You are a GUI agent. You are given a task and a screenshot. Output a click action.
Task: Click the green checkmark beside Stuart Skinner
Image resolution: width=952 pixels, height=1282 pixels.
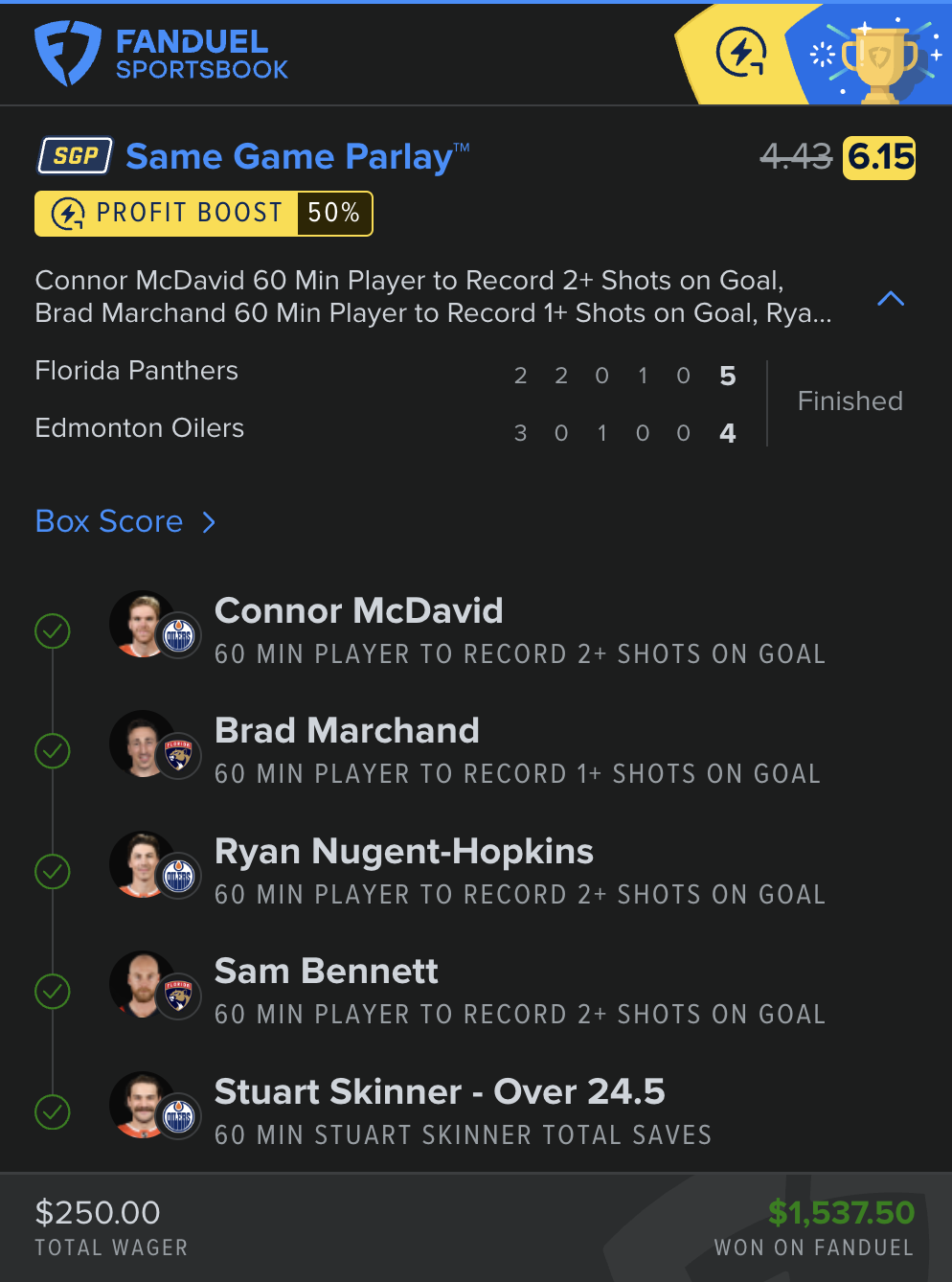click(53, 1112)
